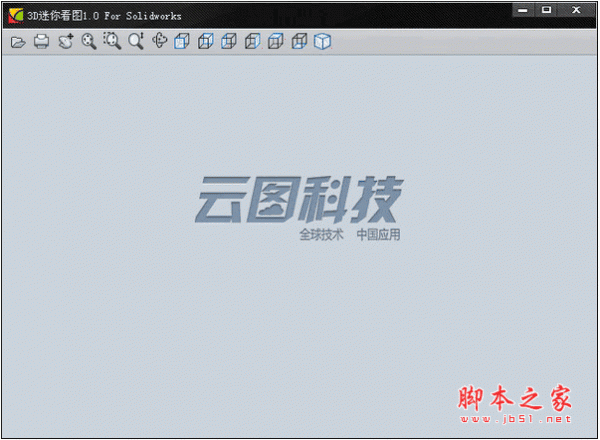Open a file with the folder icon
This screenshot has width=600, height=440.
coord(18,41)
